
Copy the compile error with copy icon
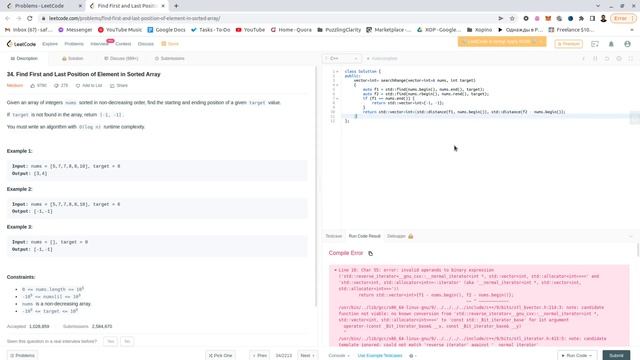coord(371,253)
